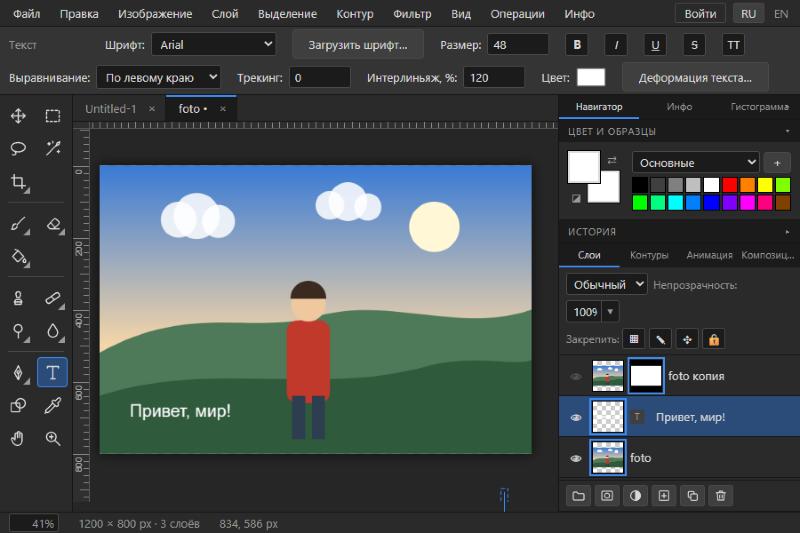
Task: Show the foto копия layer
Action: (x=576, y=376)
